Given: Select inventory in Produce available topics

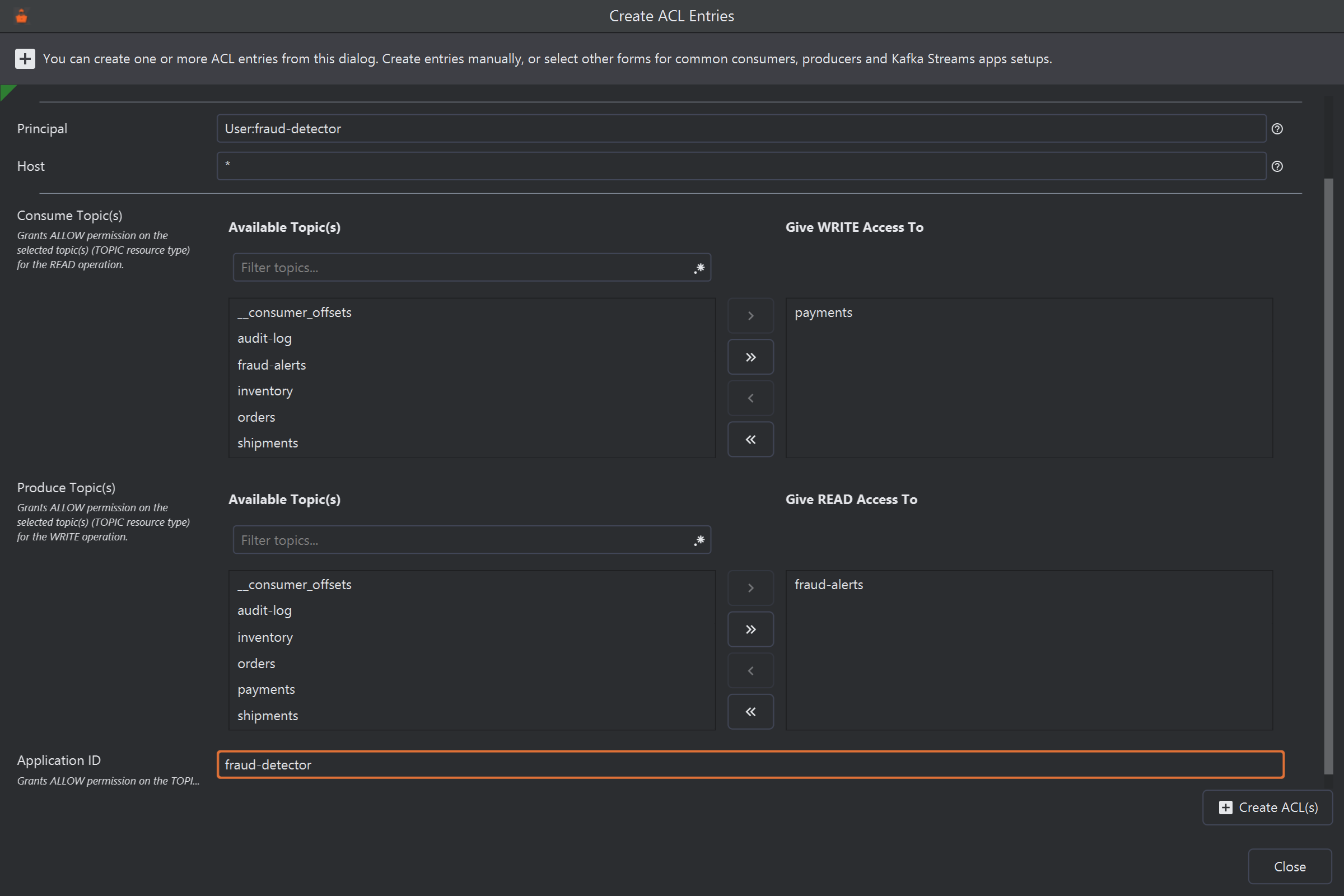Looking at the screenshot, I should tap(472, 637).
